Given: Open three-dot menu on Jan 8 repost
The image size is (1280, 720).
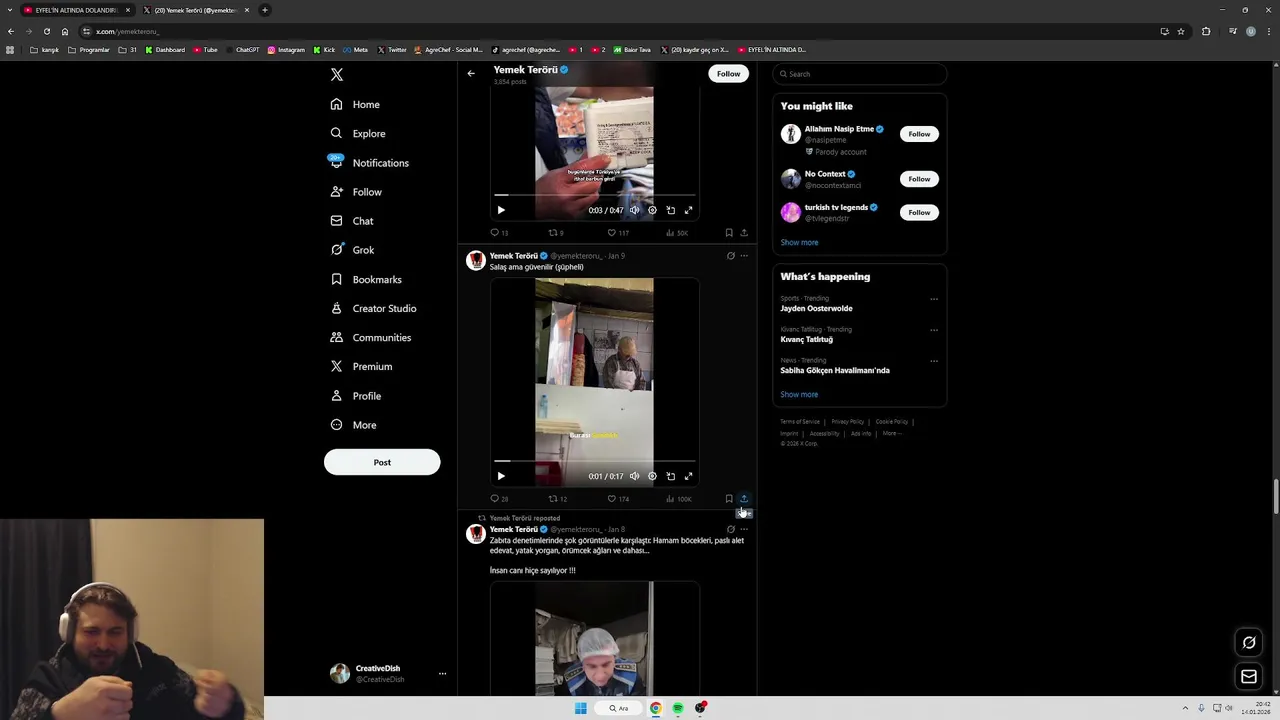Looking at the screenshot, I should click(x=744, y=529).
